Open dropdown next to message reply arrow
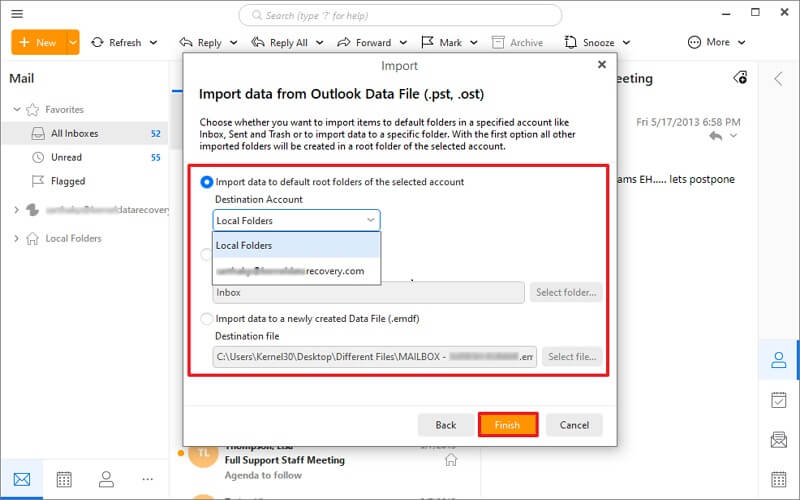Screen dimensions: 800x500 pyautogui.click(x=734, y=136)
